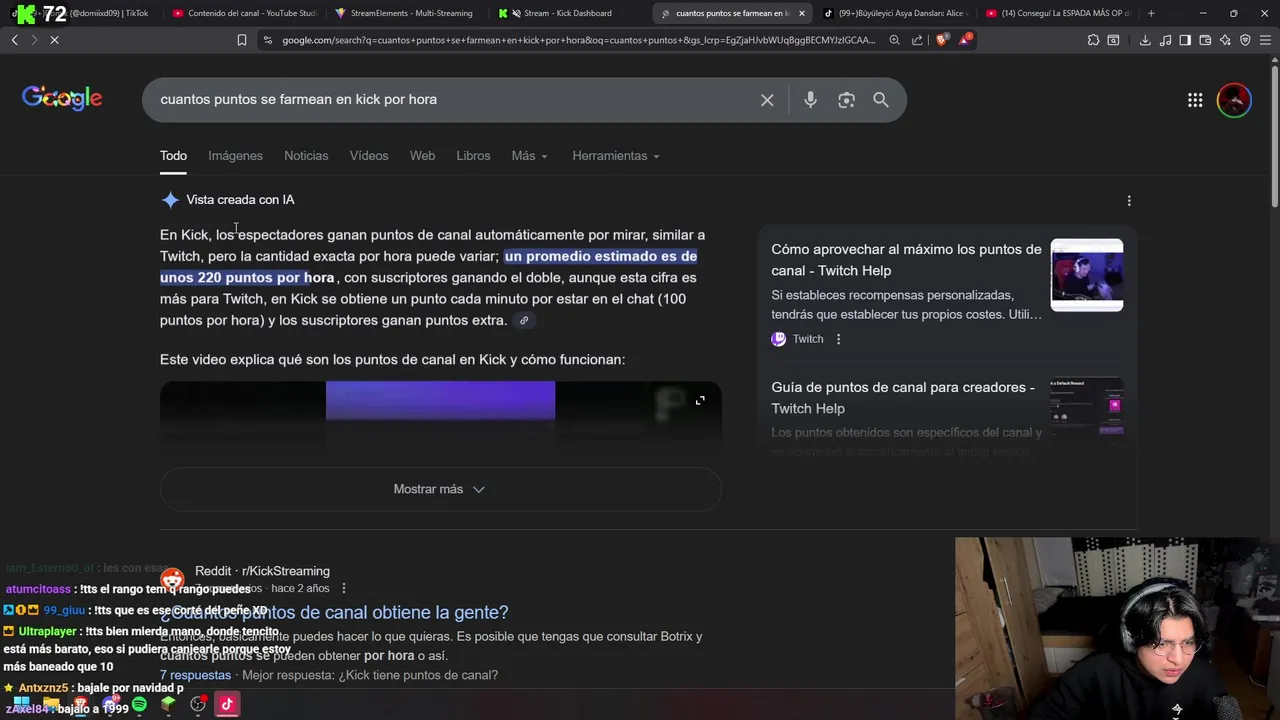The image size is (1280, 720).
Task: Open zoom control in address bar
Action: click(894, 40)
